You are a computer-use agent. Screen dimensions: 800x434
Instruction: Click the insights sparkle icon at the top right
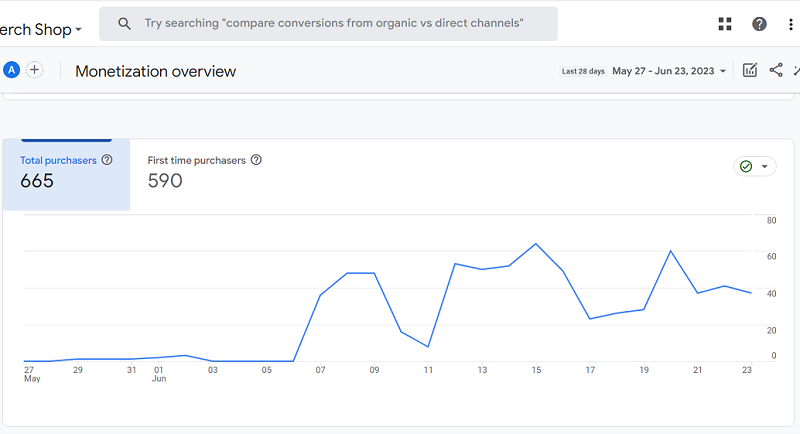[796, 70]
